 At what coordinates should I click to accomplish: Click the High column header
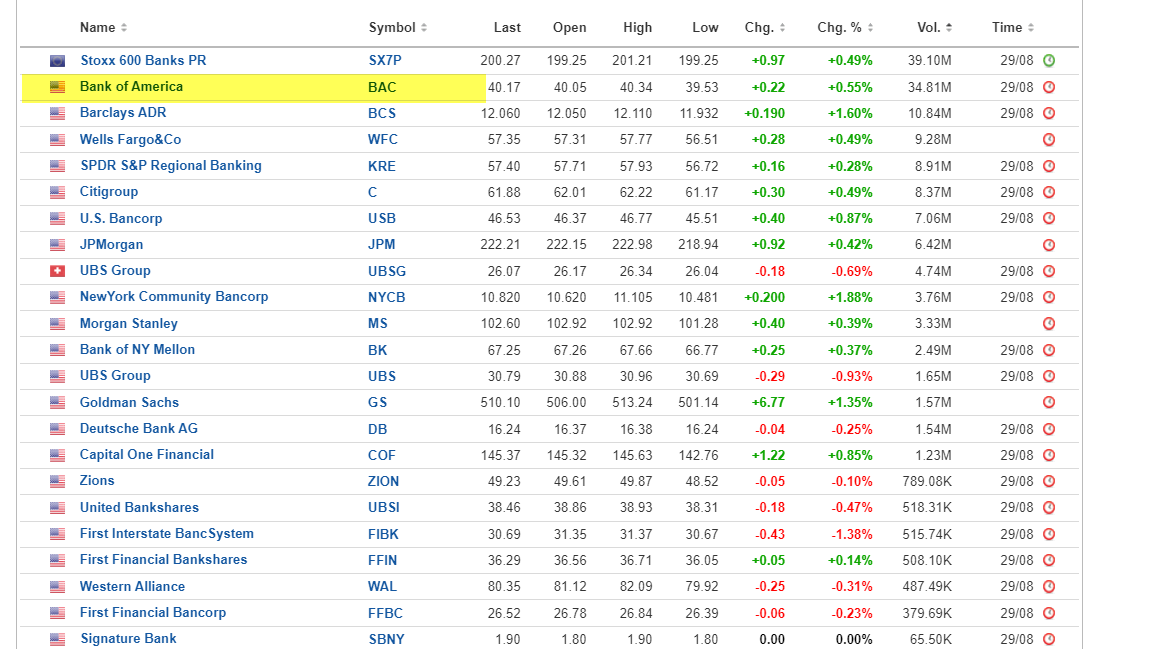point(638,28)
